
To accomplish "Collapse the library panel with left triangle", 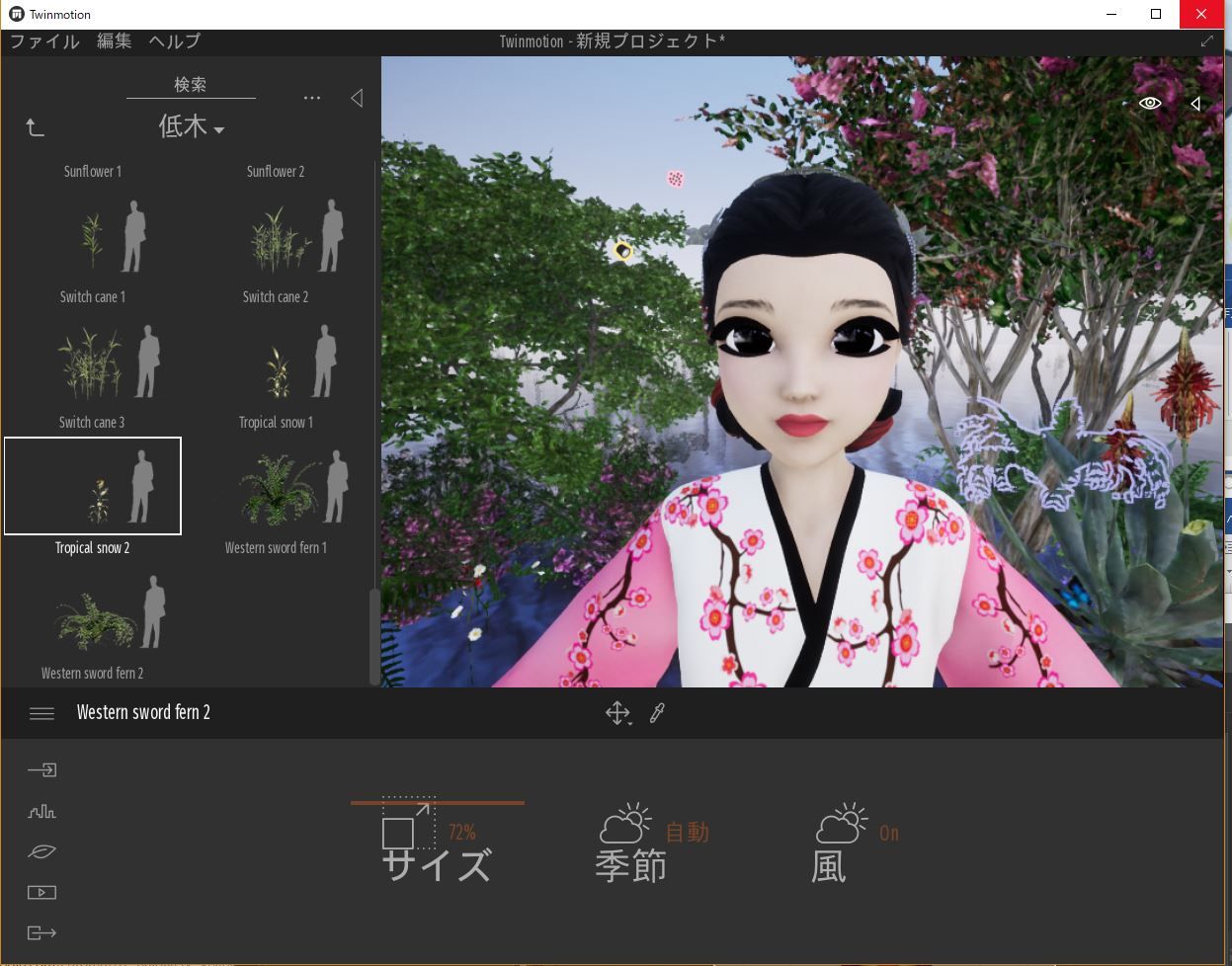I will tap(357, 98).
